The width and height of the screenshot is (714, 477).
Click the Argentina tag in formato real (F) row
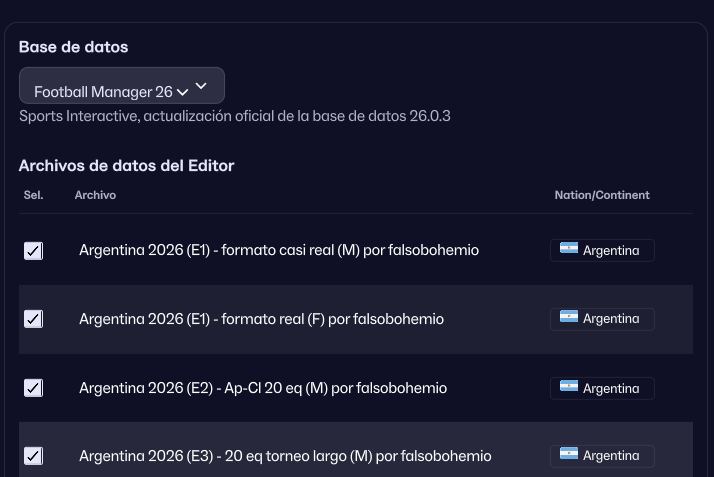[x=602, y=319]
